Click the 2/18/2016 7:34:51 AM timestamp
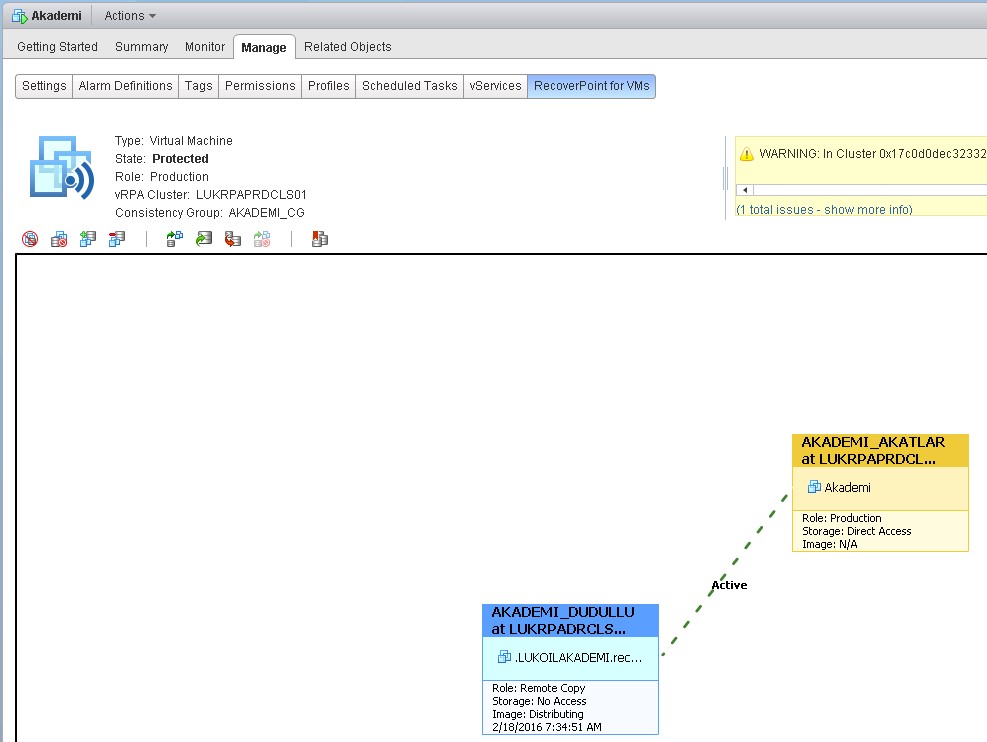The height and width of the screenshot is (742, 987). (547, 727)
